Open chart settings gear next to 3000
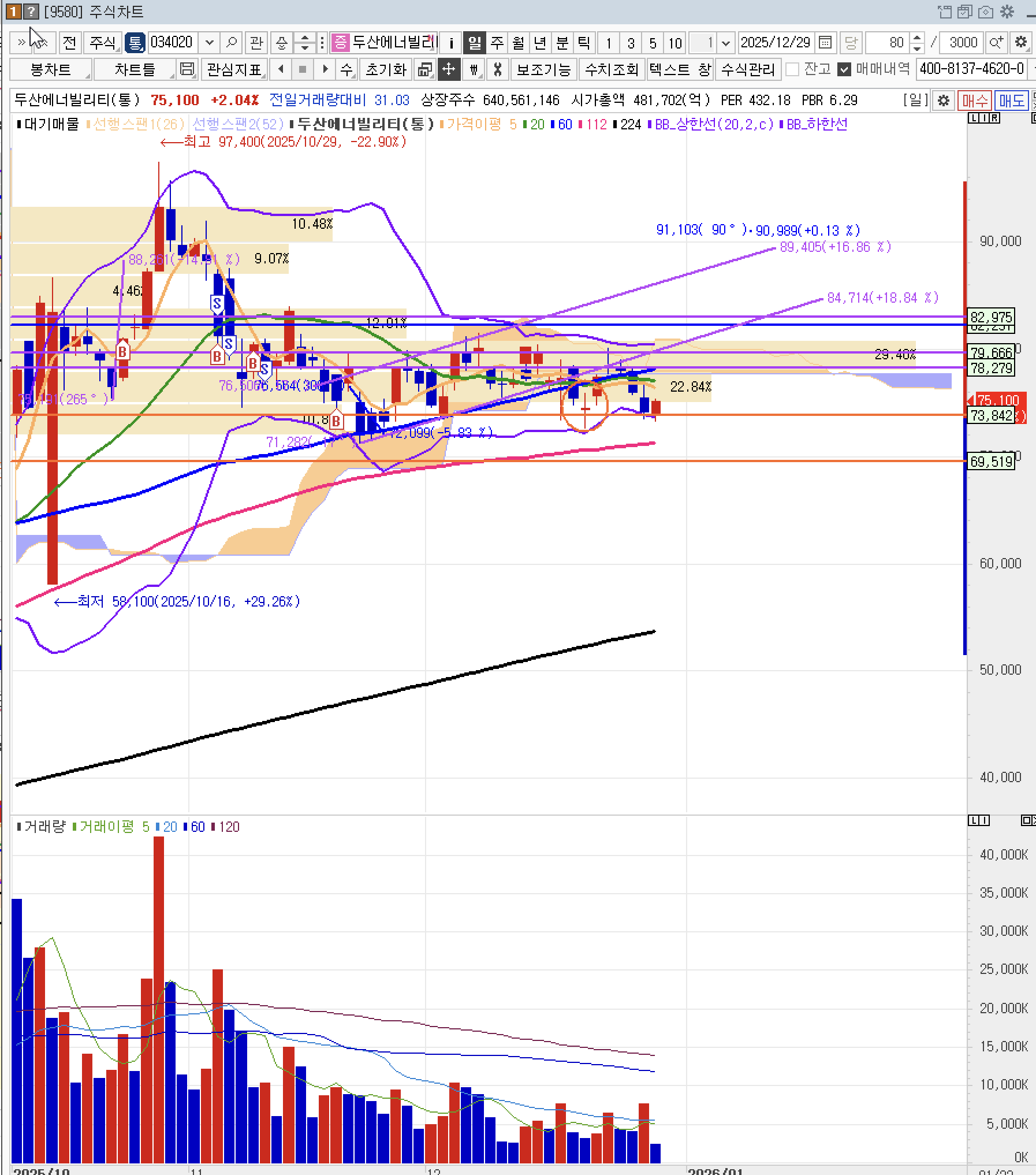The image size is (1036, 1175). point(1020,43)
